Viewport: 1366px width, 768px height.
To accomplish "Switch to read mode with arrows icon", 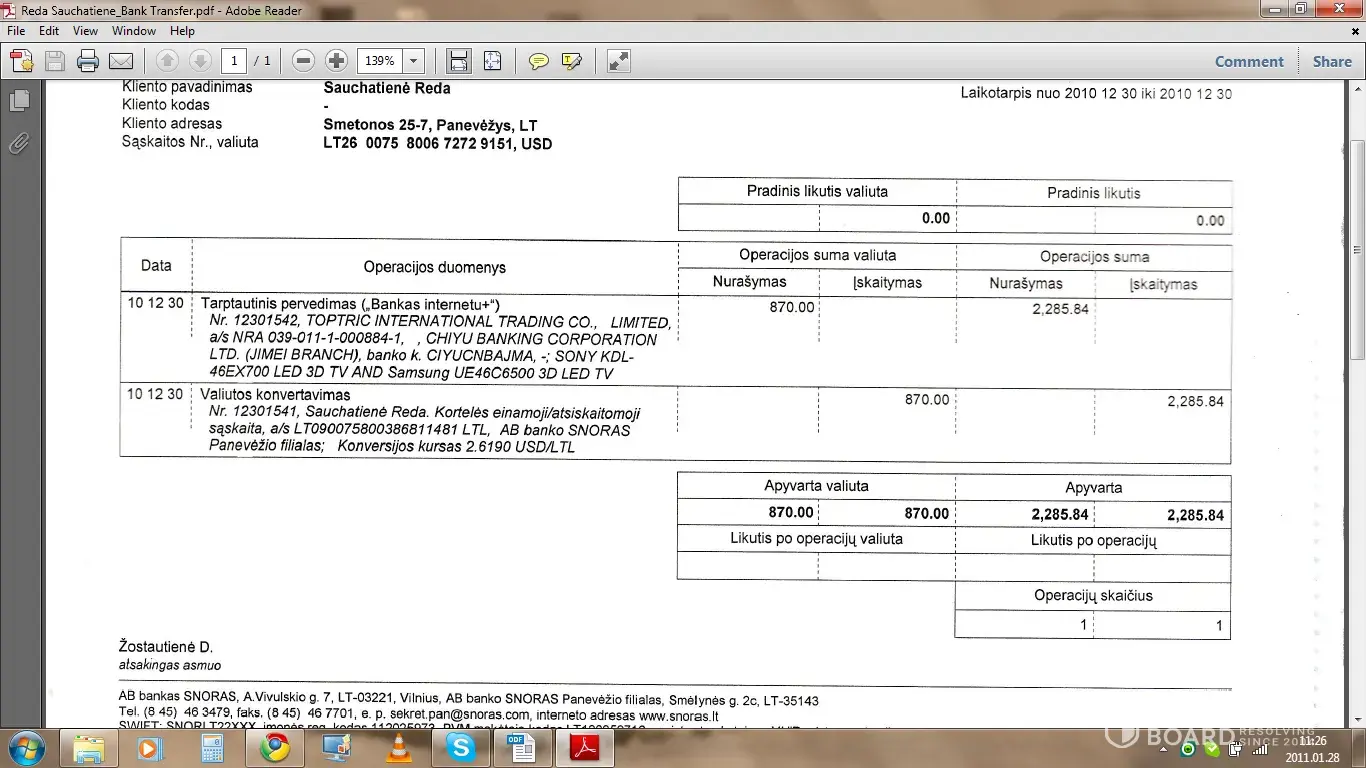I will [x=619, y=61].
